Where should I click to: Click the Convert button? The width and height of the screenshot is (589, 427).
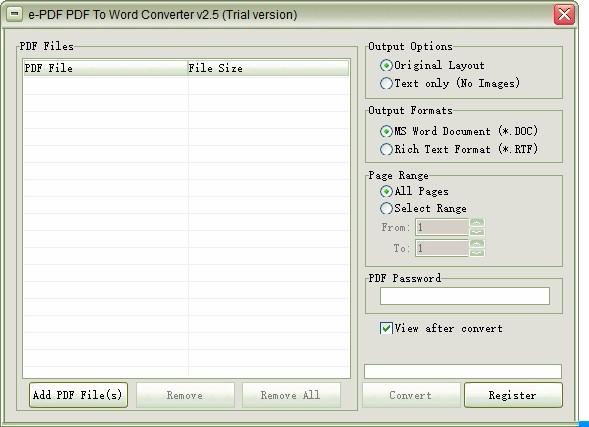click(411, 395)
